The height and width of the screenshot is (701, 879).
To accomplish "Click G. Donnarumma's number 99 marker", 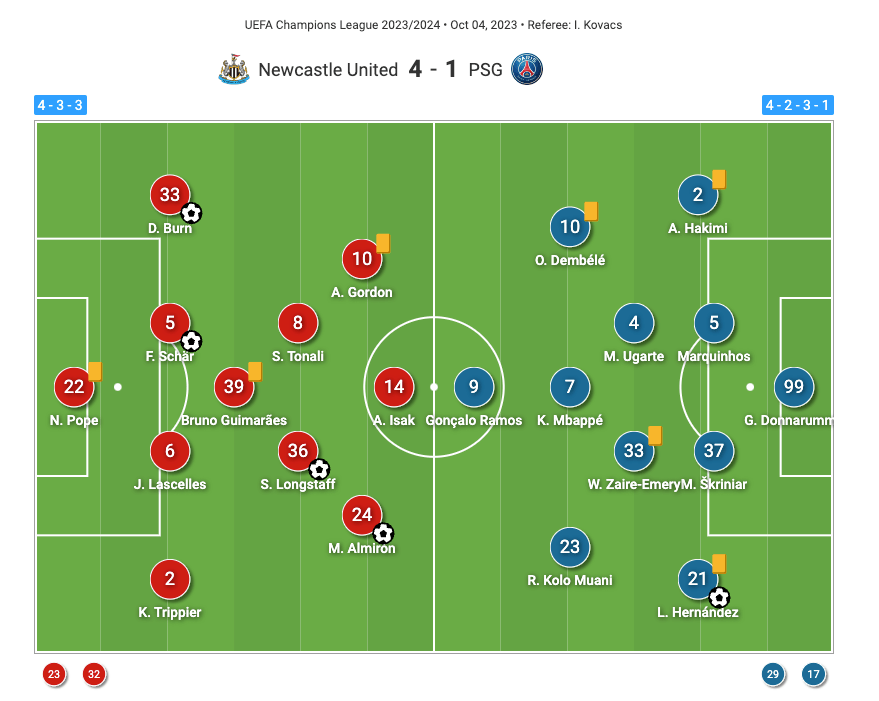I will [794, 387].
